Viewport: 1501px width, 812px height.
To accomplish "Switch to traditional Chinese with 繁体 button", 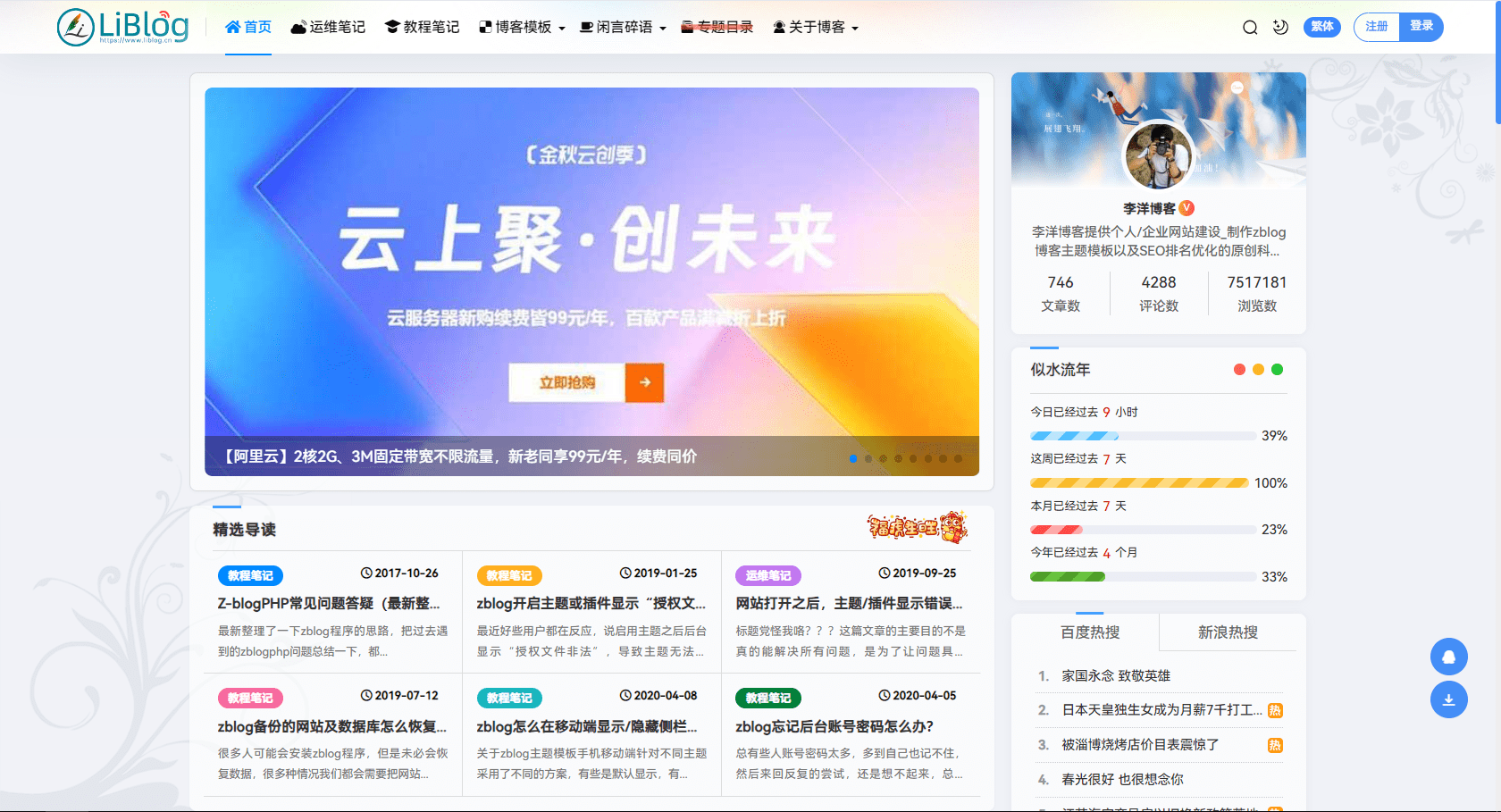I will click(1322, 27).
